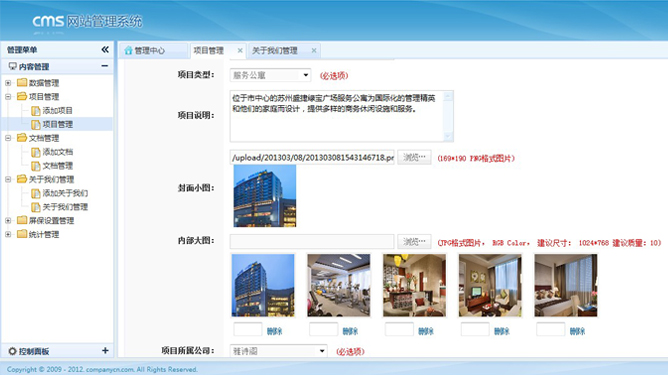Viewport: 668px width, 375px height.
Task: Expand the 统计管理 tree node
Action: tap(8, 234)
